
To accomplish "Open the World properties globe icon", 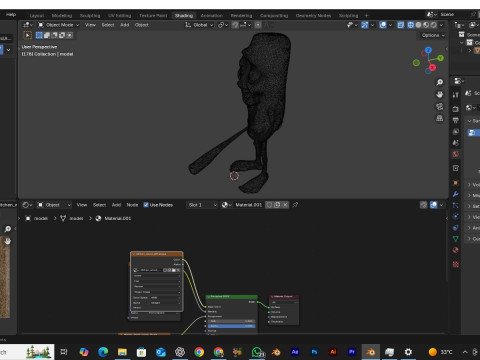I will (x=456, y=154).
